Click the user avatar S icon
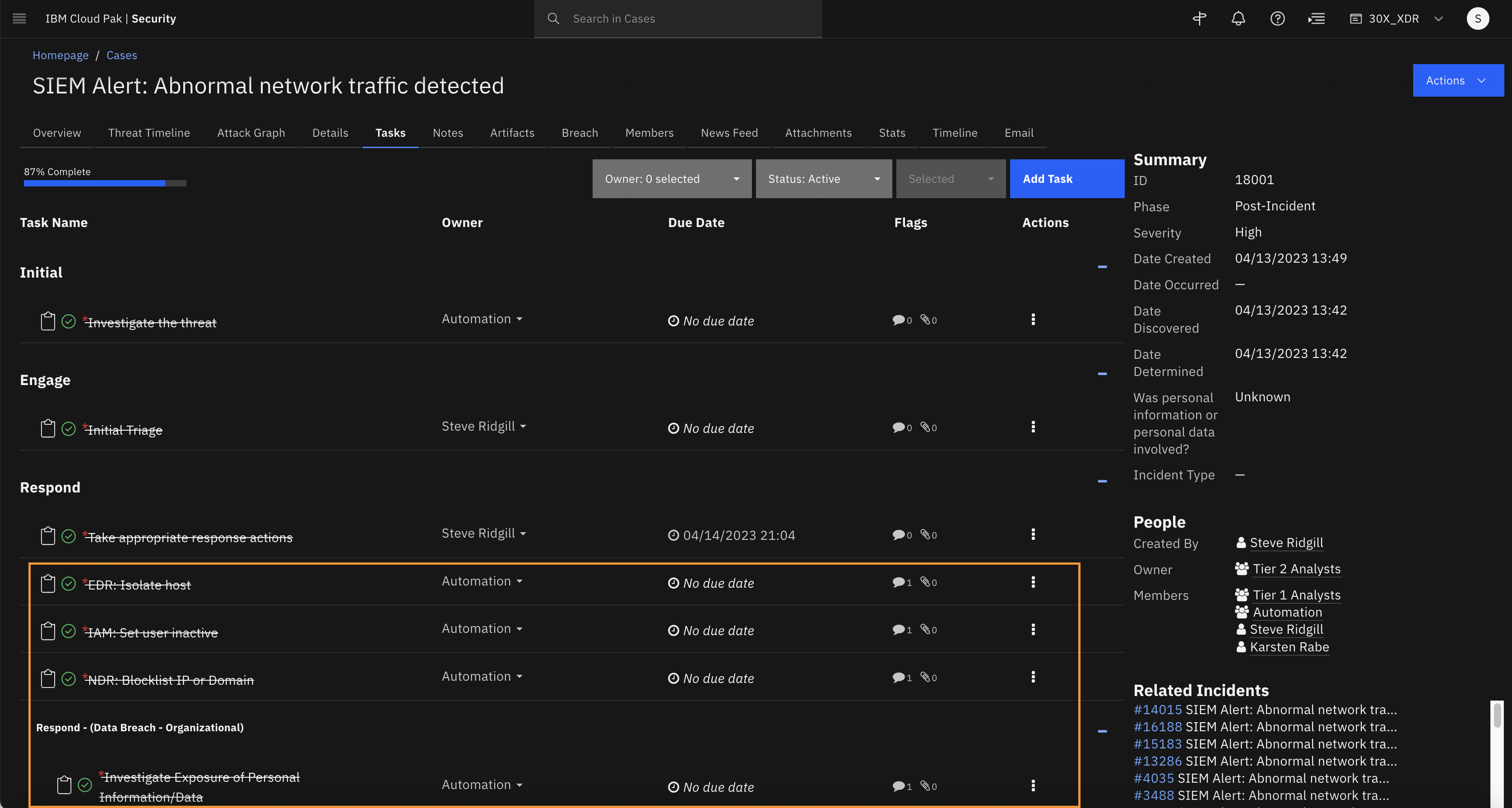The image size is (1512, 808). click(1477, 19)
